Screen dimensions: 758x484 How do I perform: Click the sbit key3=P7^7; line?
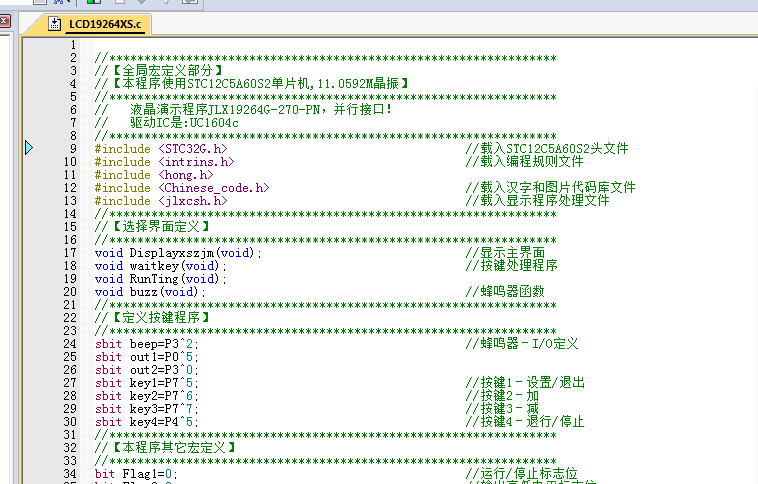(146, 410)
